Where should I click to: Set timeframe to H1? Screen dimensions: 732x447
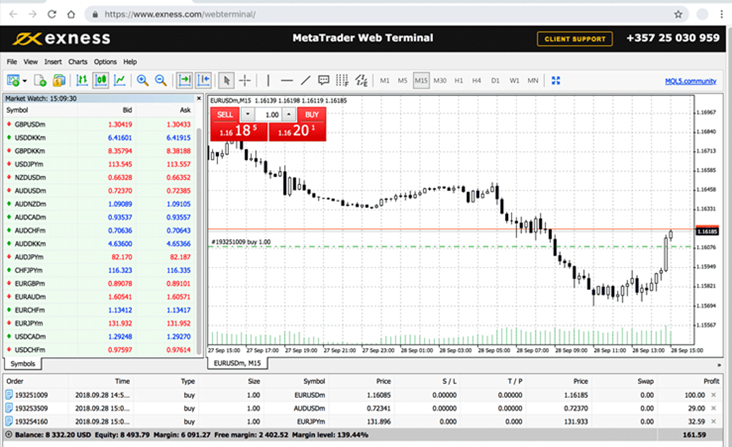(458, 81)
